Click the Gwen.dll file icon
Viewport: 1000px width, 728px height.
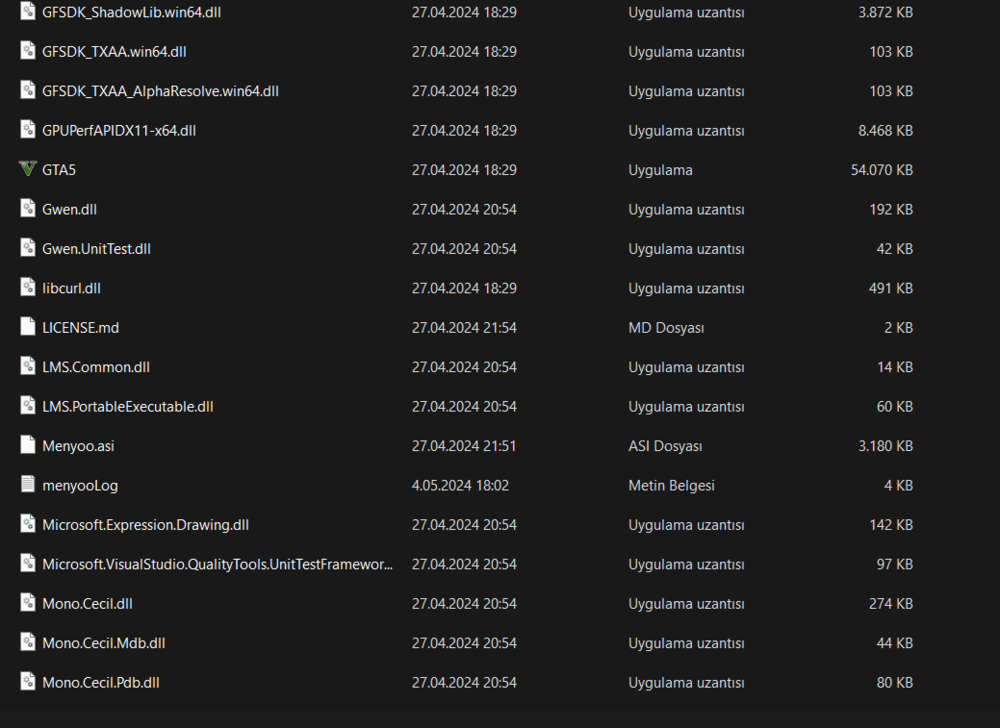(27, 209)
